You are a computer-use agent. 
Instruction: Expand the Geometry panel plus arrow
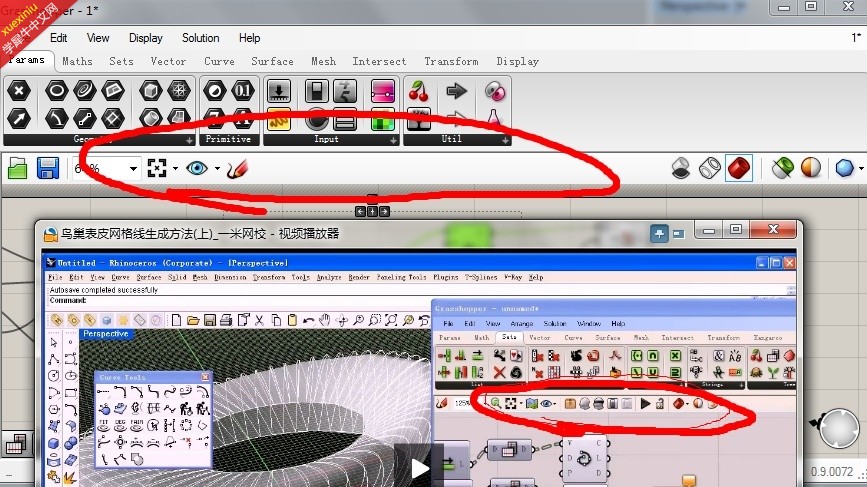[190, 140]
